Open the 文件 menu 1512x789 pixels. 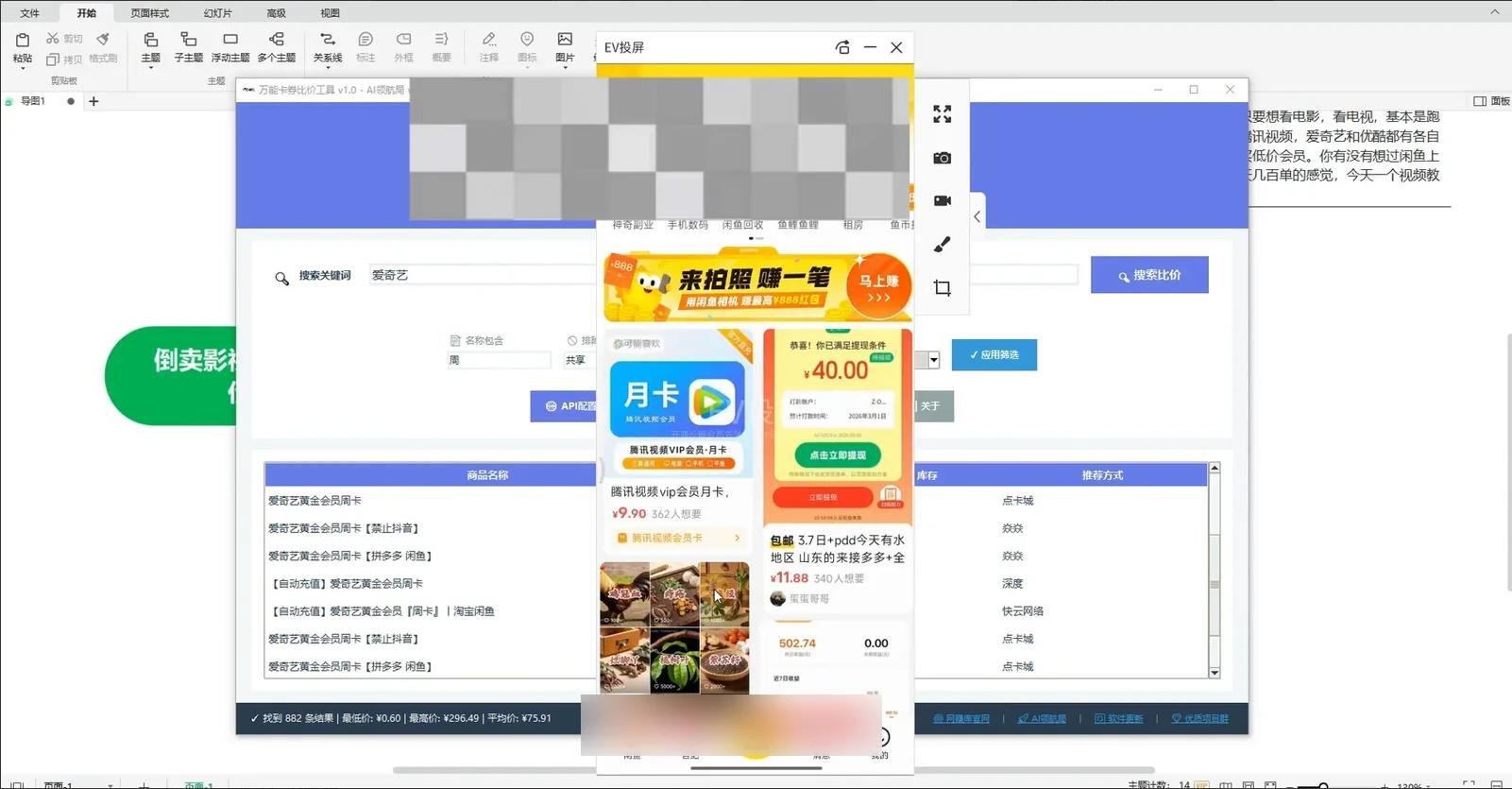click(30, 13)
